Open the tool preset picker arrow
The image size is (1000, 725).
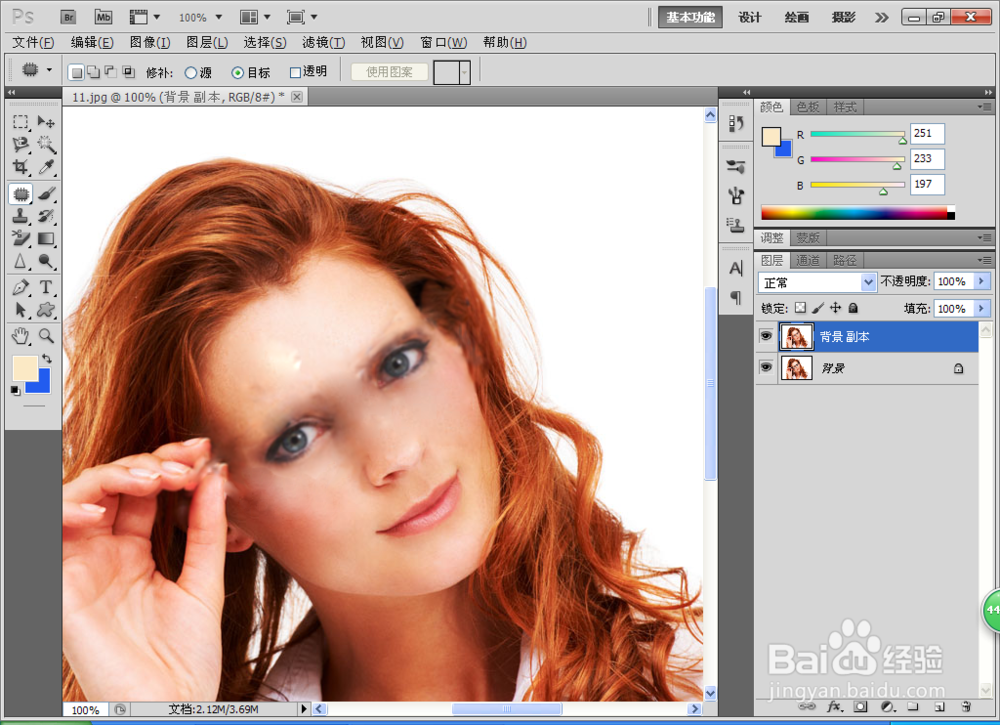point(49,70)
